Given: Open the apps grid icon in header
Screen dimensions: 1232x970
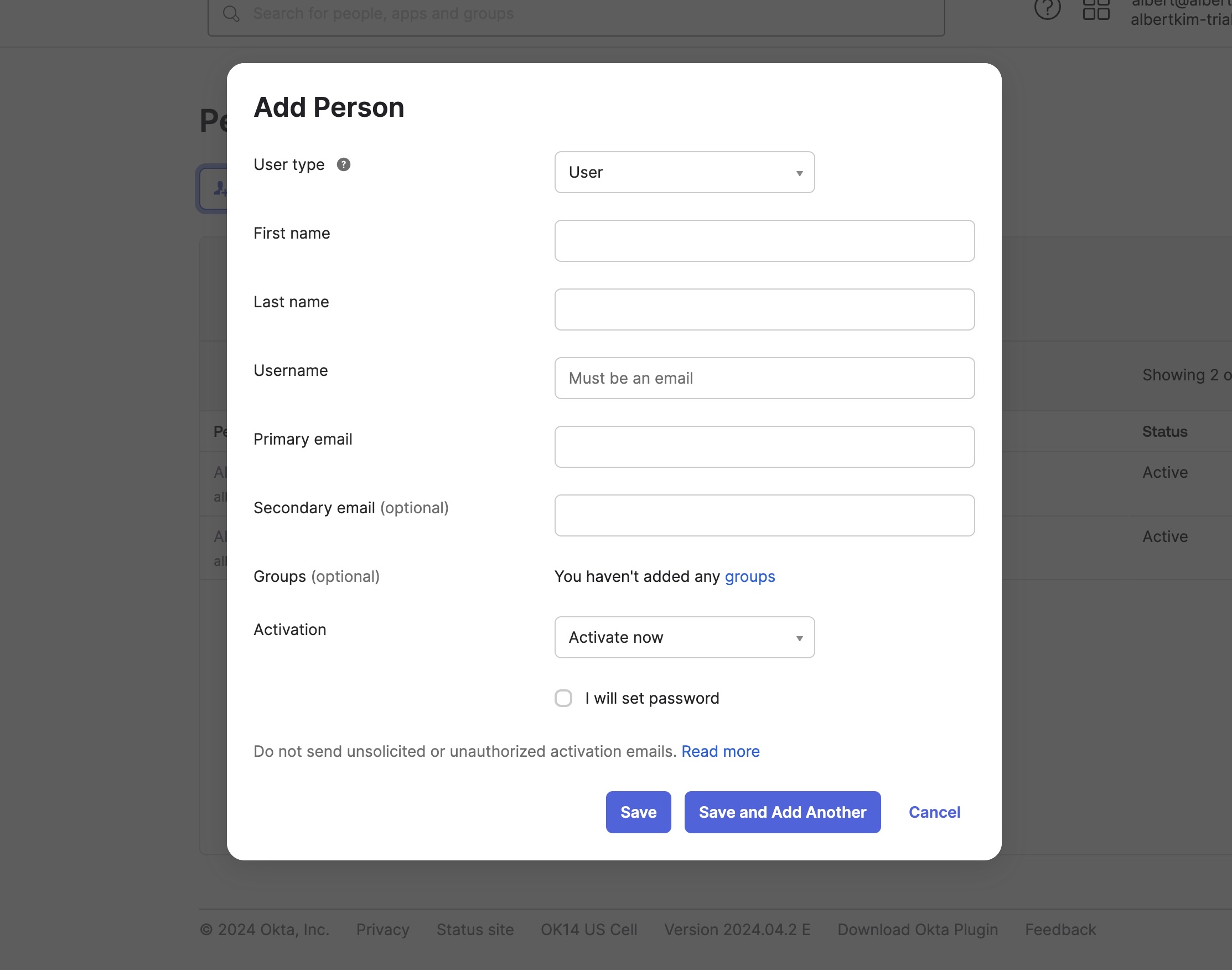Looking at the screenshot, I should tap(1096, 8).
